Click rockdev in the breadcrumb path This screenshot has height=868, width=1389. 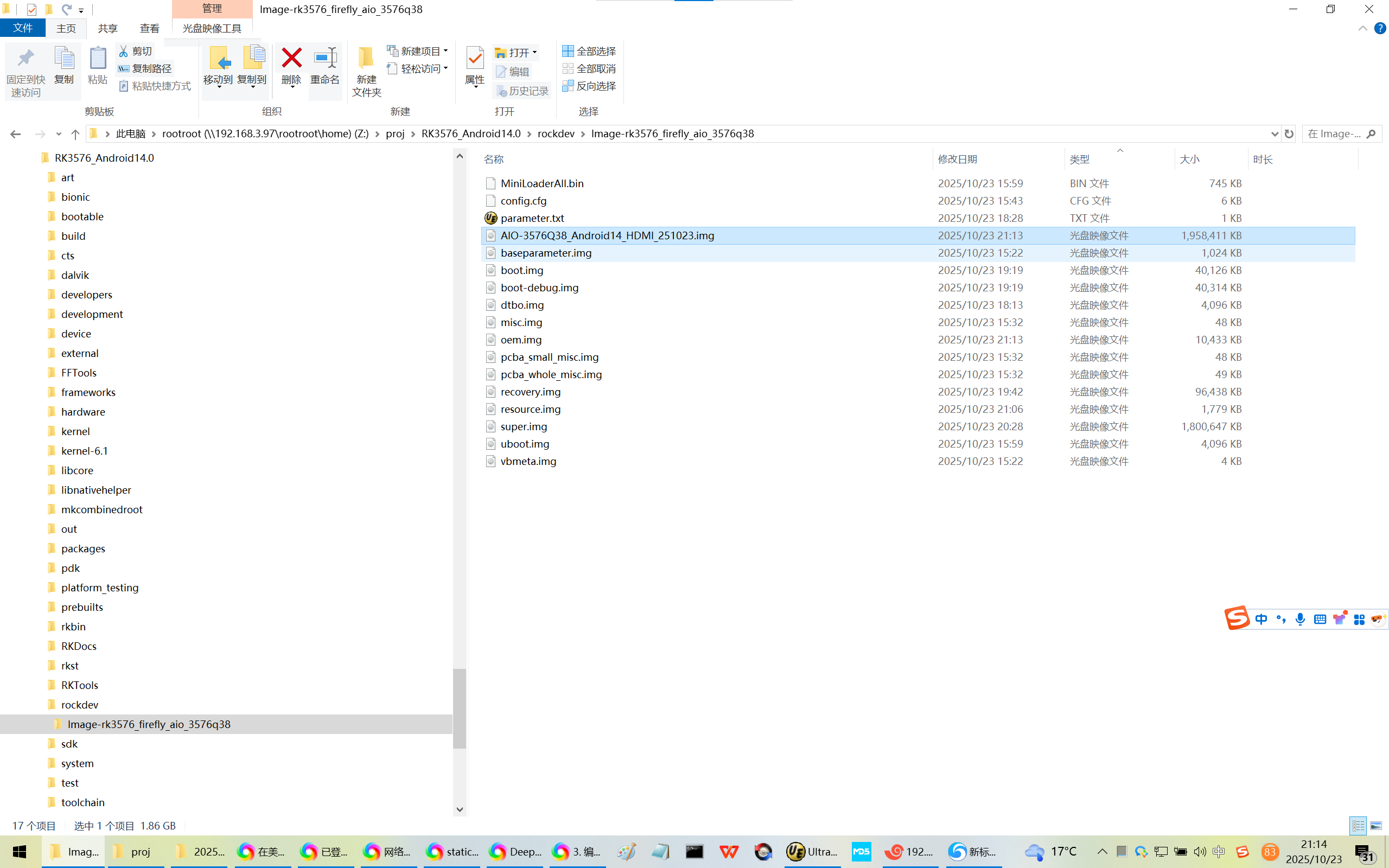pos(556,134)
